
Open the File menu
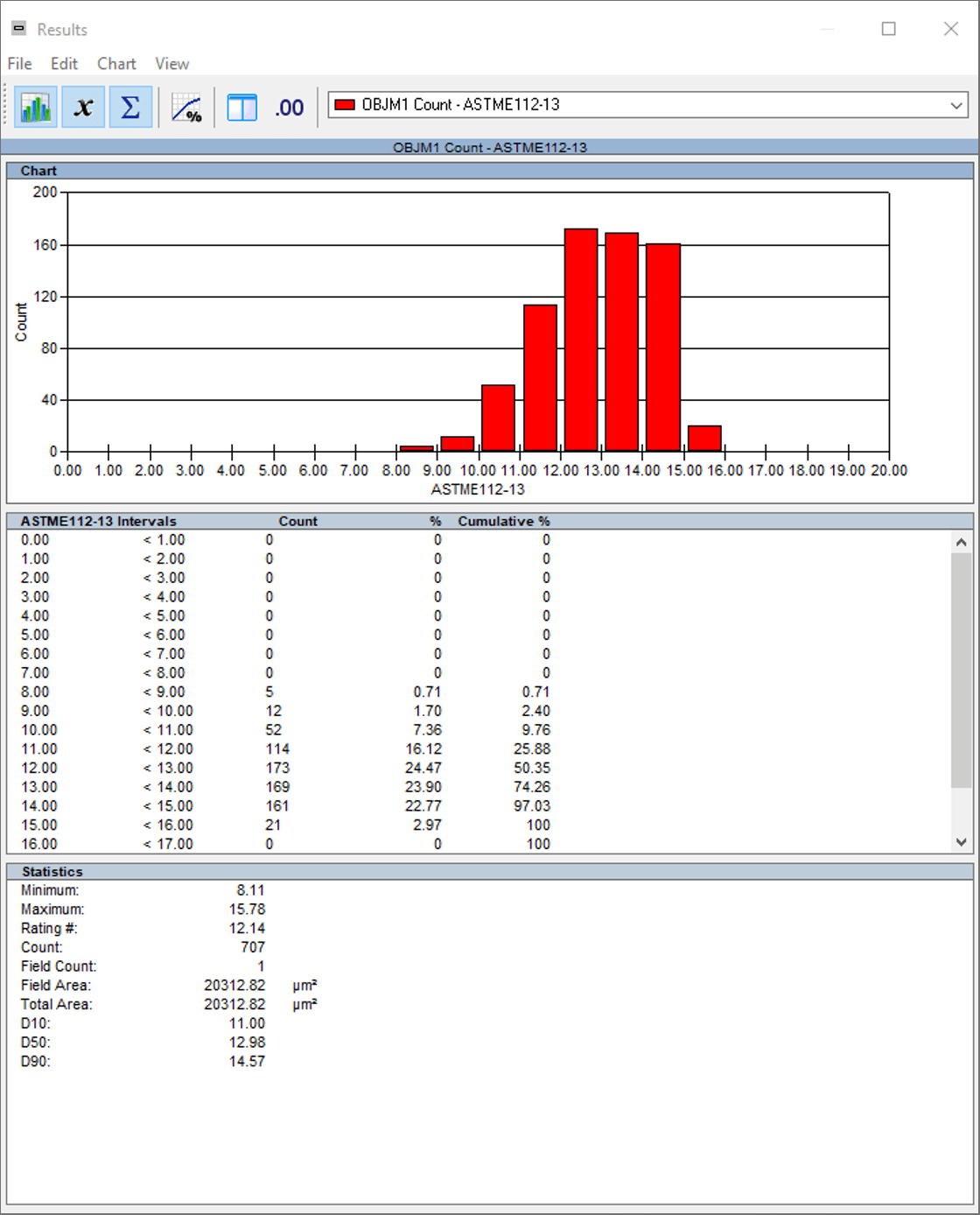point(19,64)
